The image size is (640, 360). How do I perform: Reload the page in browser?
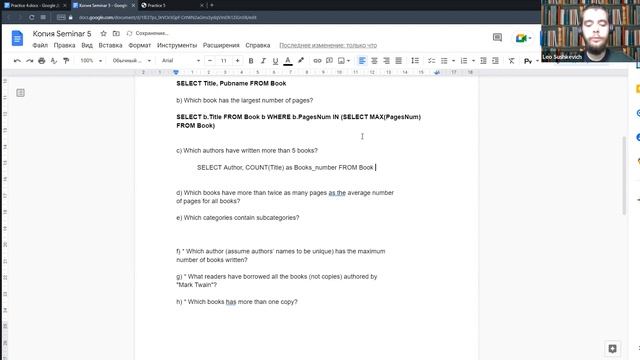pos(31,17)
